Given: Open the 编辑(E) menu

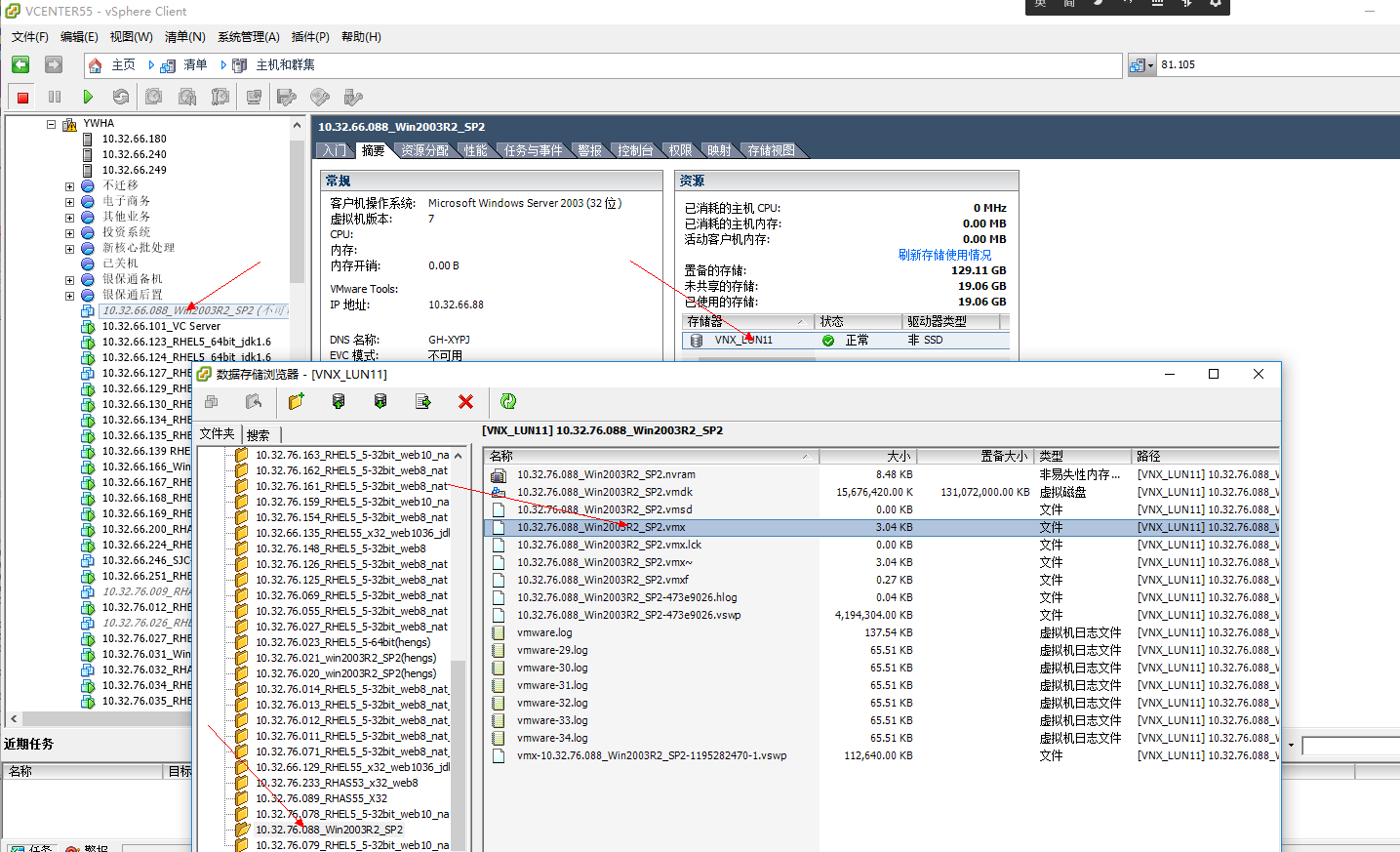Looking at the screenshot, I should click(x=79, y=37).
